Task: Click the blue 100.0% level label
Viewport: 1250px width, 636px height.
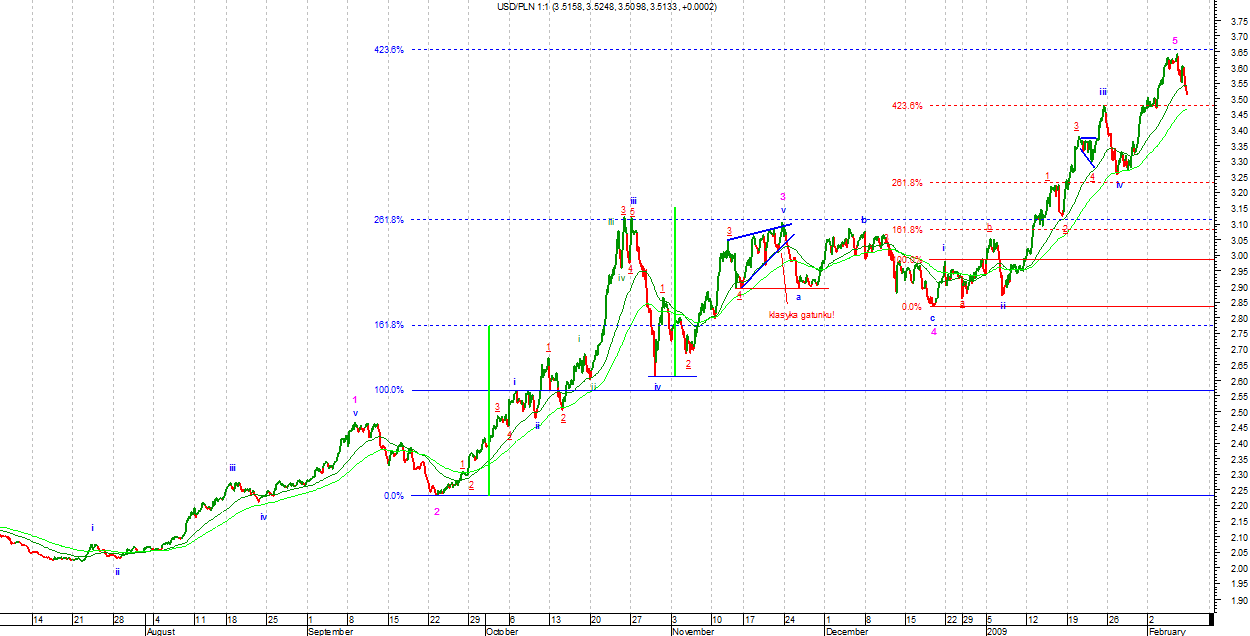Action: point(390,390)
